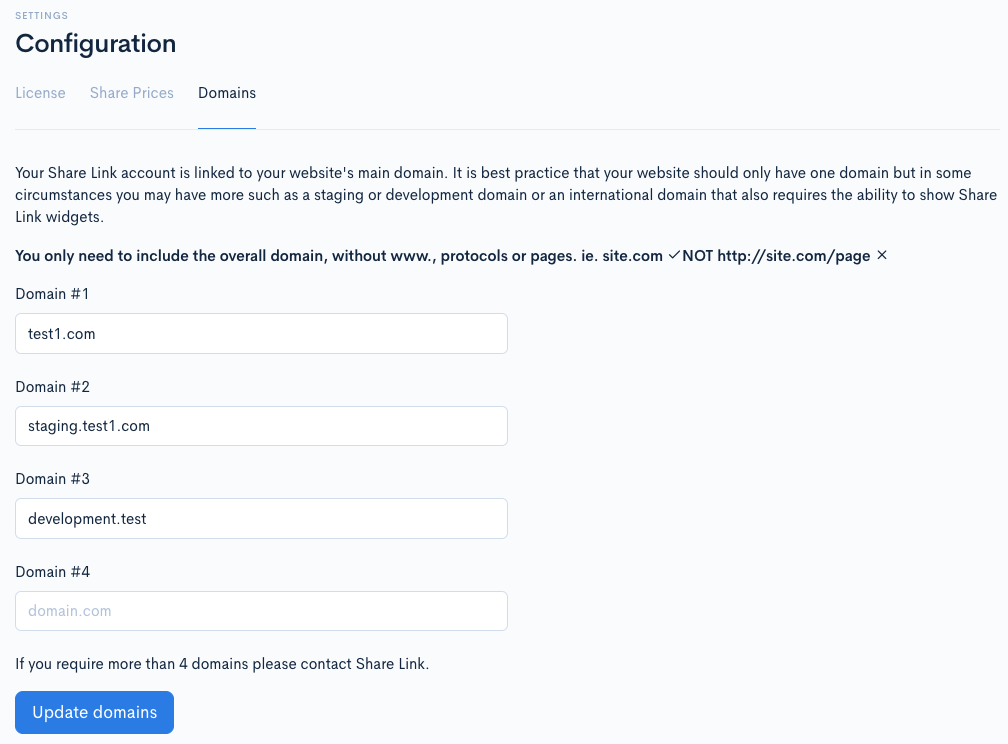
Task: Open the Share Prices tab
Action: [x=131, y=93]
